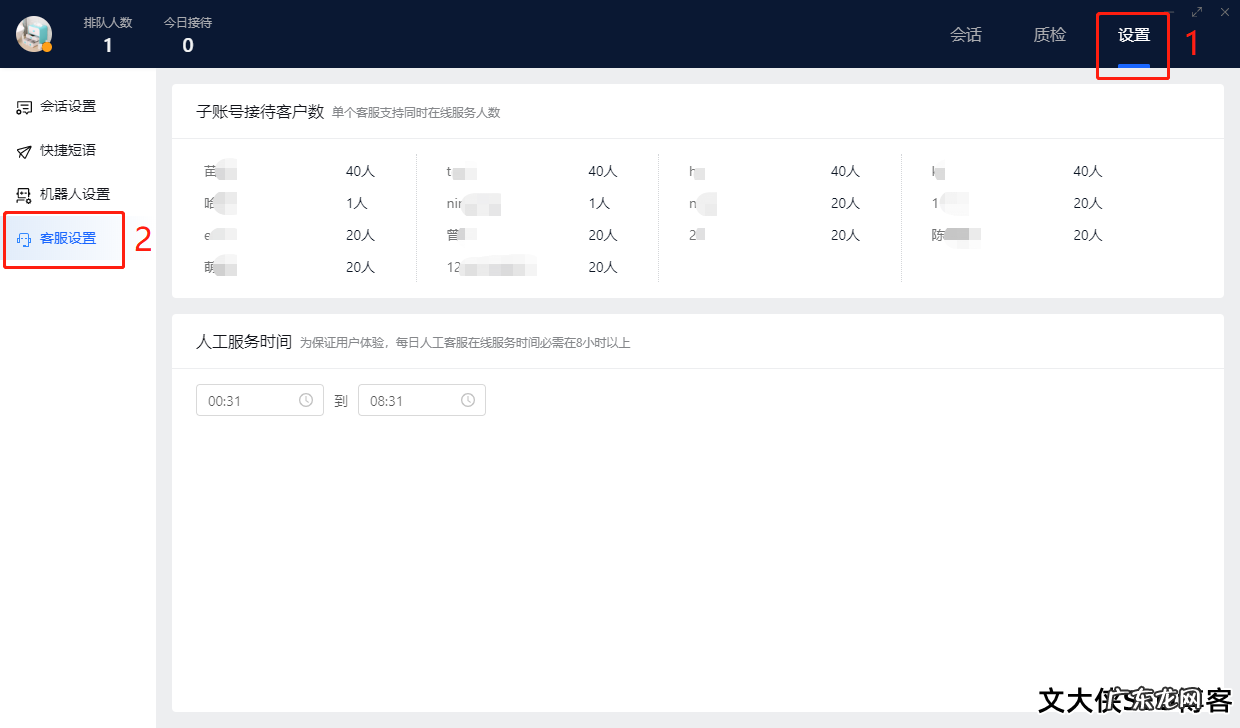Click the 今日接待 counter showing 0

[187, 44]
